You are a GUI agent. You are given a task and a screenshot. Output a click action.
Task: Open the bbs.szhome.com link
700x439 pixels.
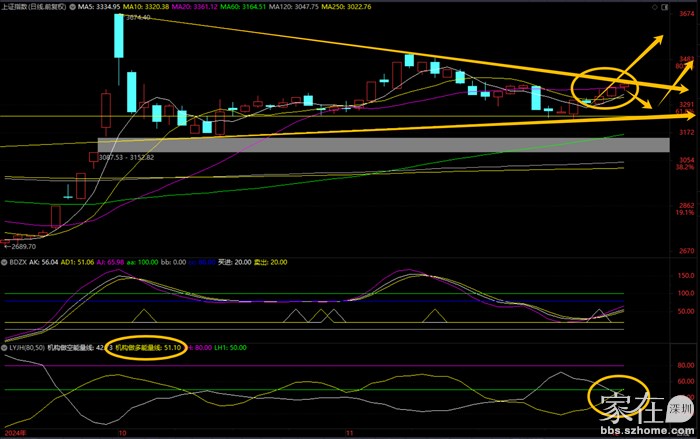[650, 429]
